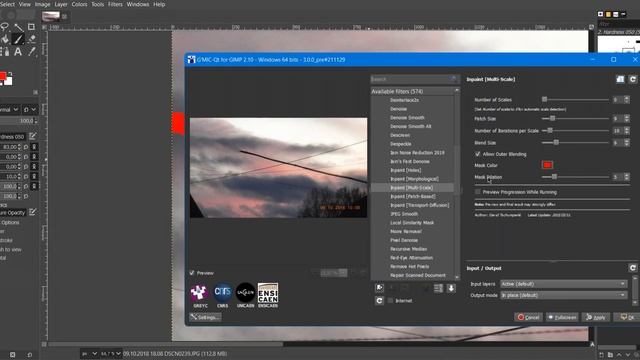Click the G'MIC filter Search field
This screenshot has height=360, width=640.
click(414, 79)
